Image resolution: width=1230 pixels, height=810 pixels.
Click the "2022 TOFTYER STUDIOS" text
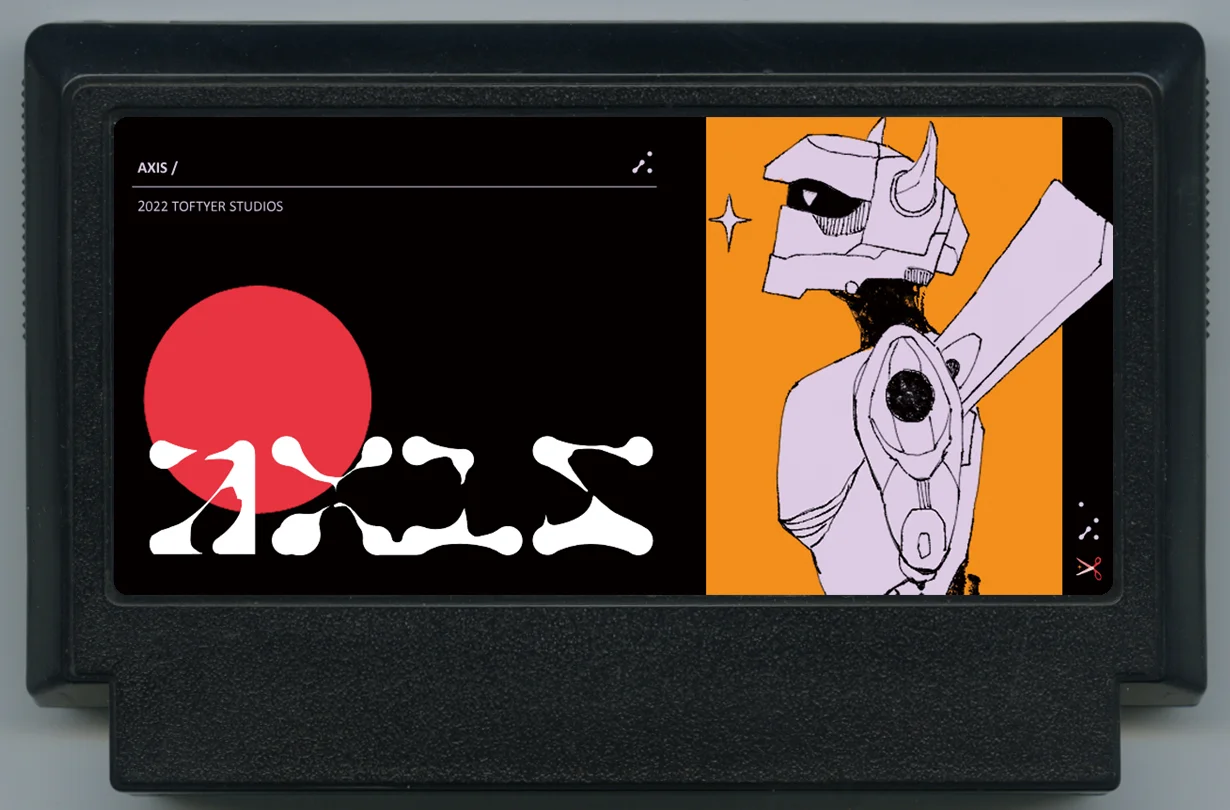(210, 207)
